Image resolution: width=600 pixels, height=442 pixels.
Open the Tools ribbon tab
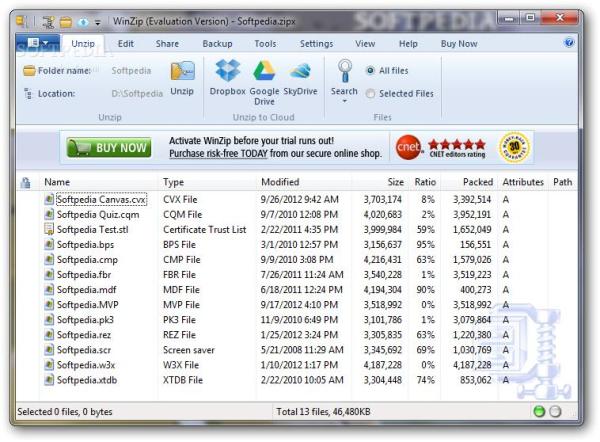[x=265, y=44]
